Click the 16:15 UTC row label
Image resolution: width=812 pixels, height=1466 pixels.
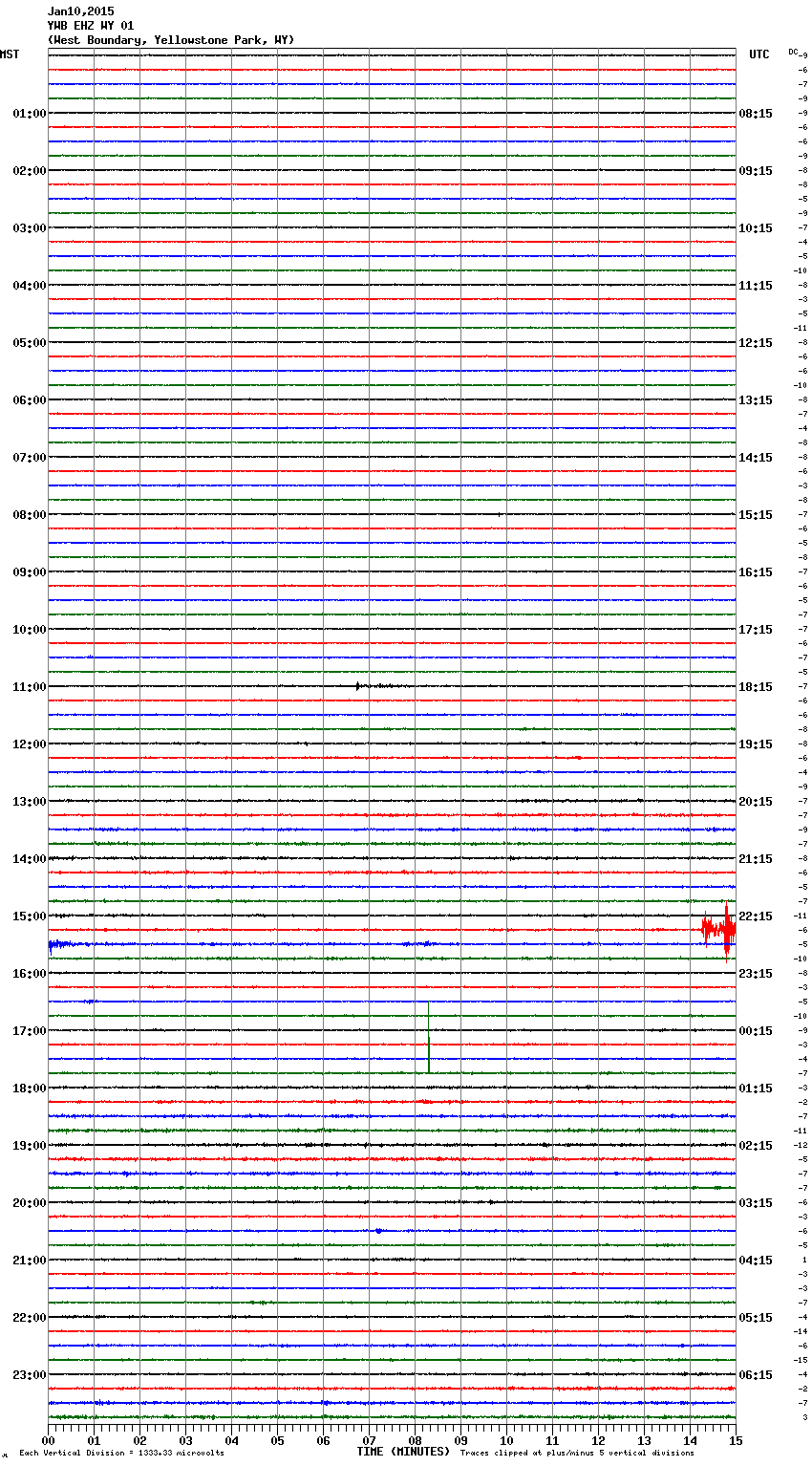tap(756, 572)
